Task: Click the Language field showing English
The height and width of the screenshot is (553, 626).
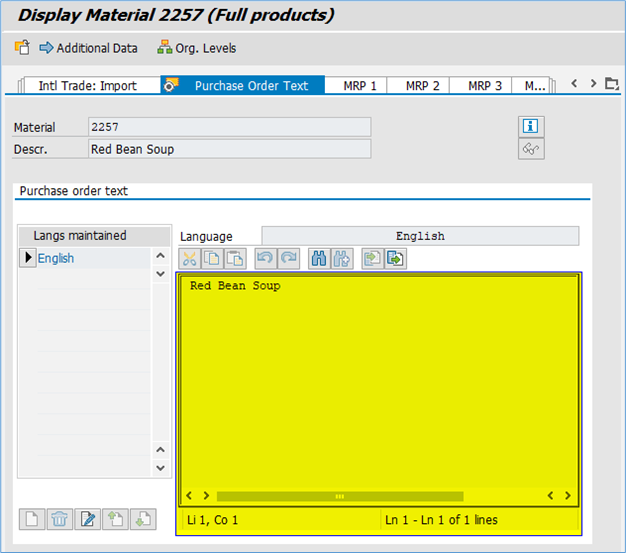Action: 420,236
